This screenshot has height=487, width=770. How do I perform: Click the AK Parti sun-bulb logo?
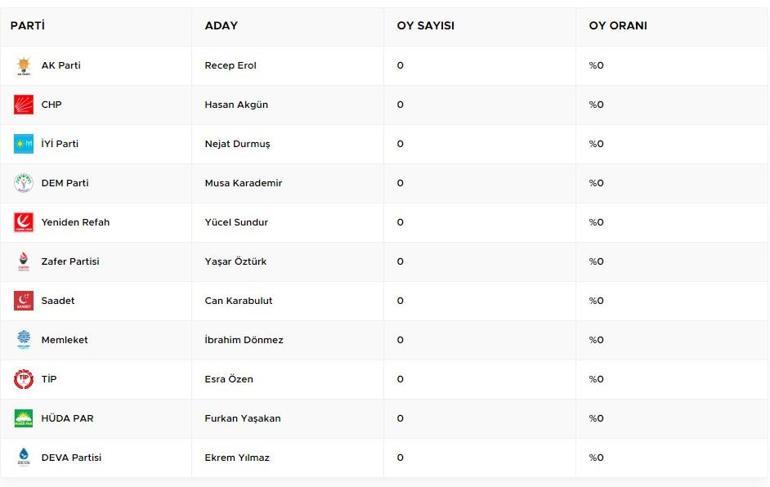point(24,66)
